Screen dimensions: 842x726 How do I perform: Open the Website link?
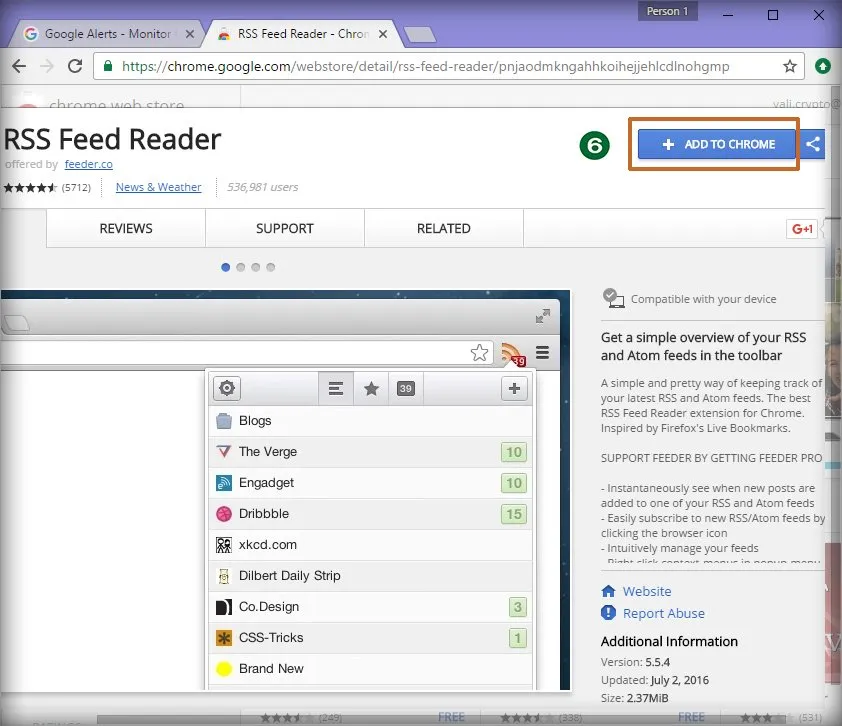click(x=647, y=591)
